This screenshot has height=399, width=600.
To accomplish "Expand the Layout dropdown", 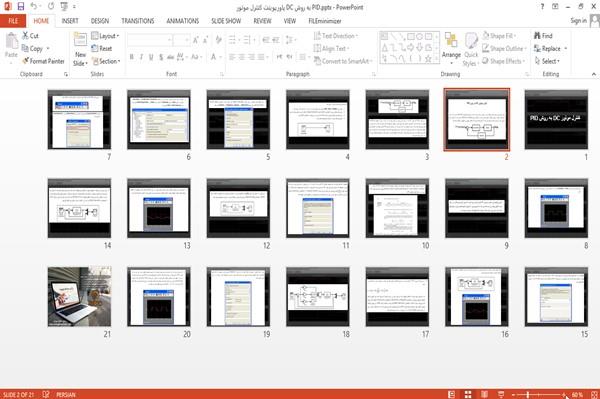I will click(x=105, y=36).
